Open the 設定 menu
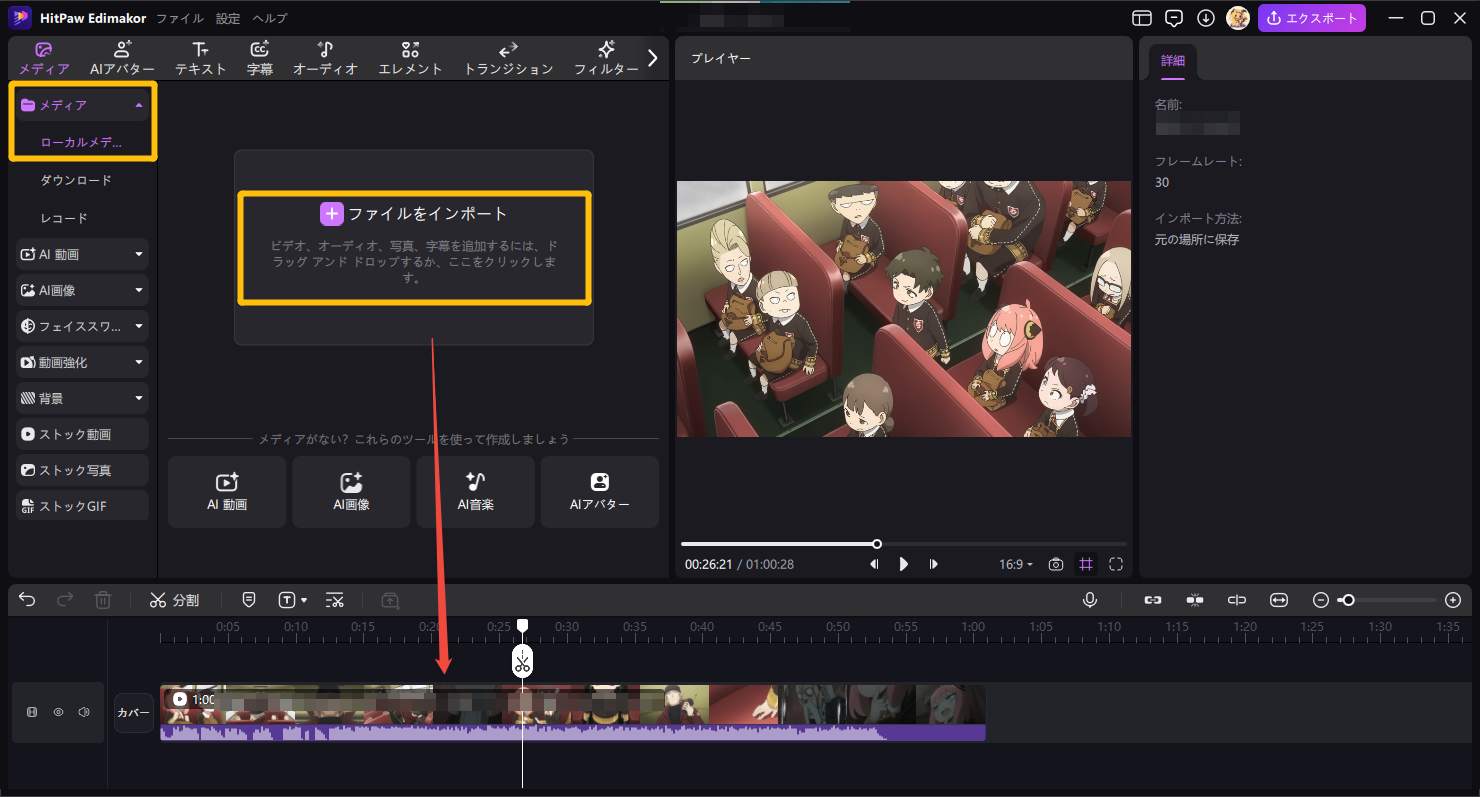Image resolution: width=1480 pixels, height=797 pixels. pyautogui.click(x=226, y=18)
